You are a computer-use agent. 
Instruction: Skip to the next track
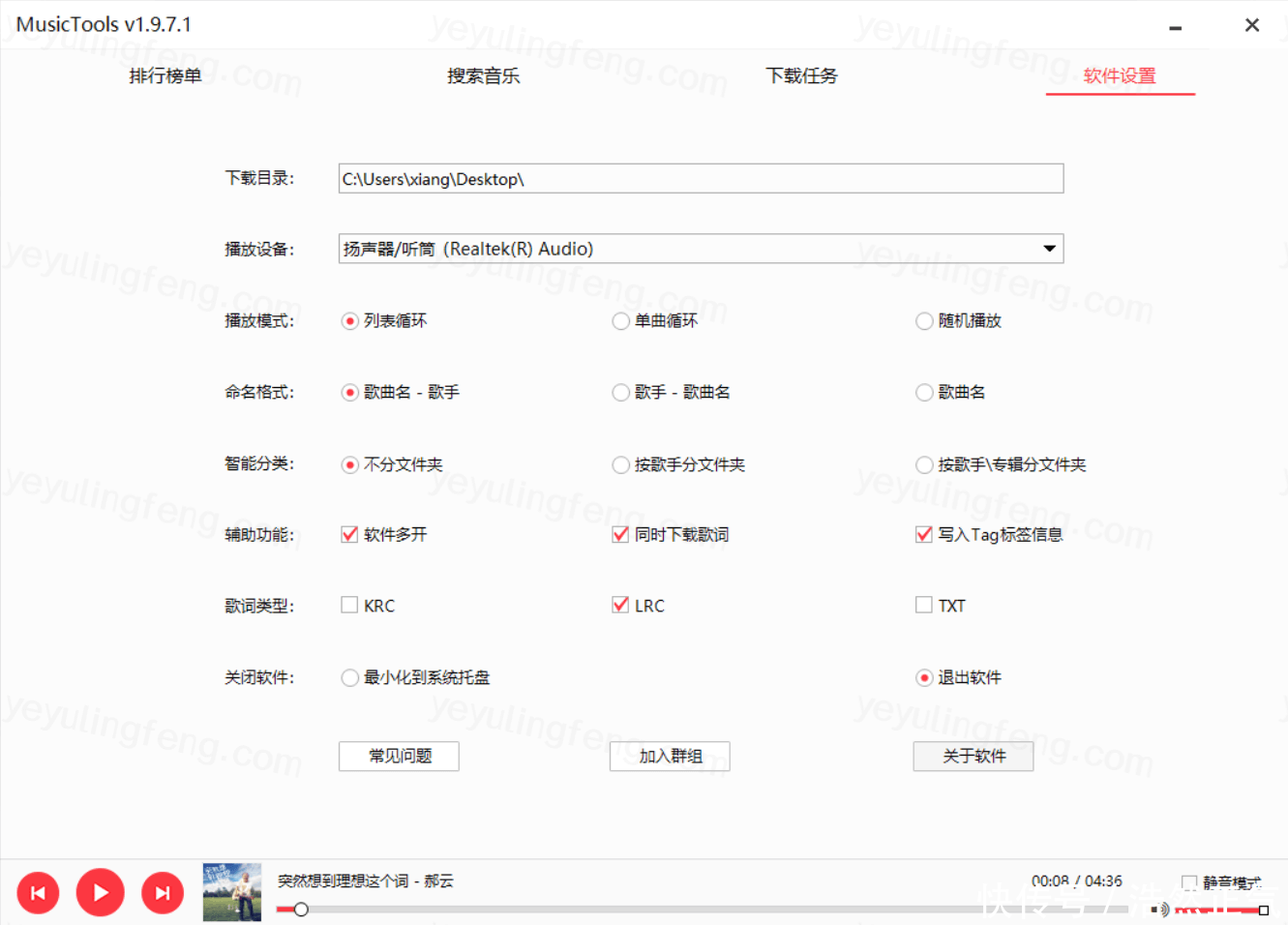tap(163, 893)
